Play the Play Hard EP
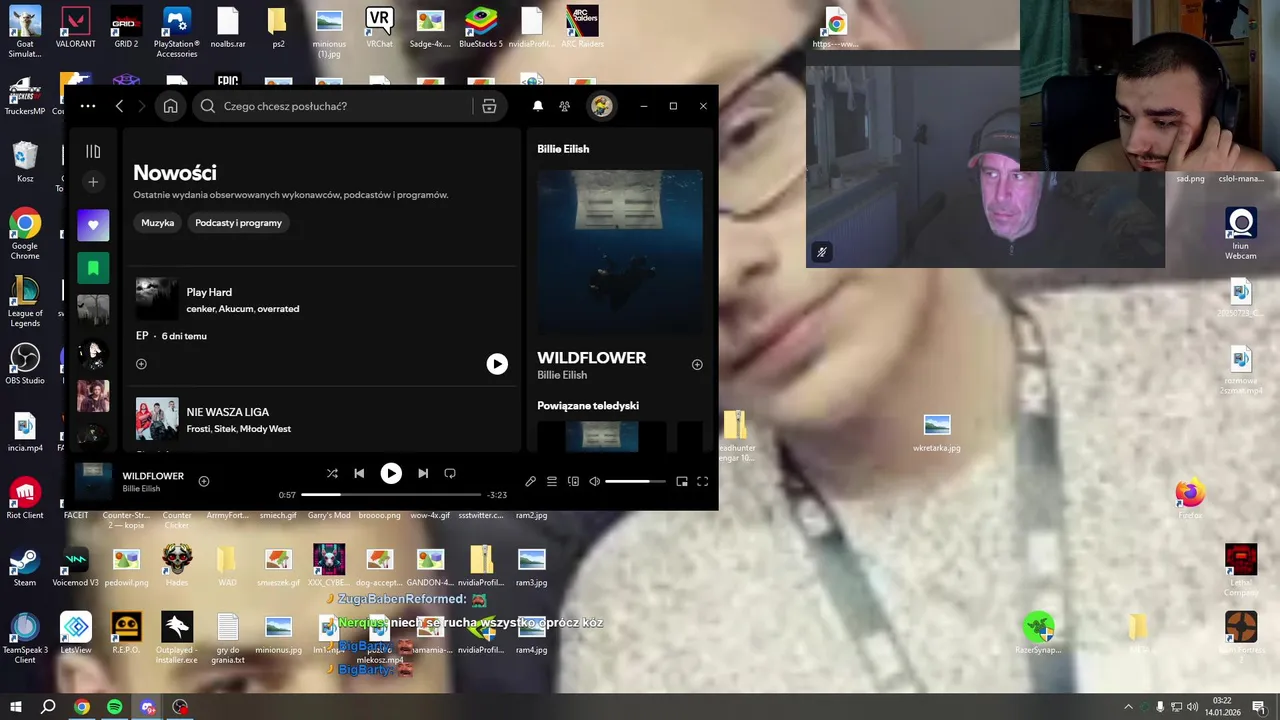Screen dimensions: 1280x720 497,364
